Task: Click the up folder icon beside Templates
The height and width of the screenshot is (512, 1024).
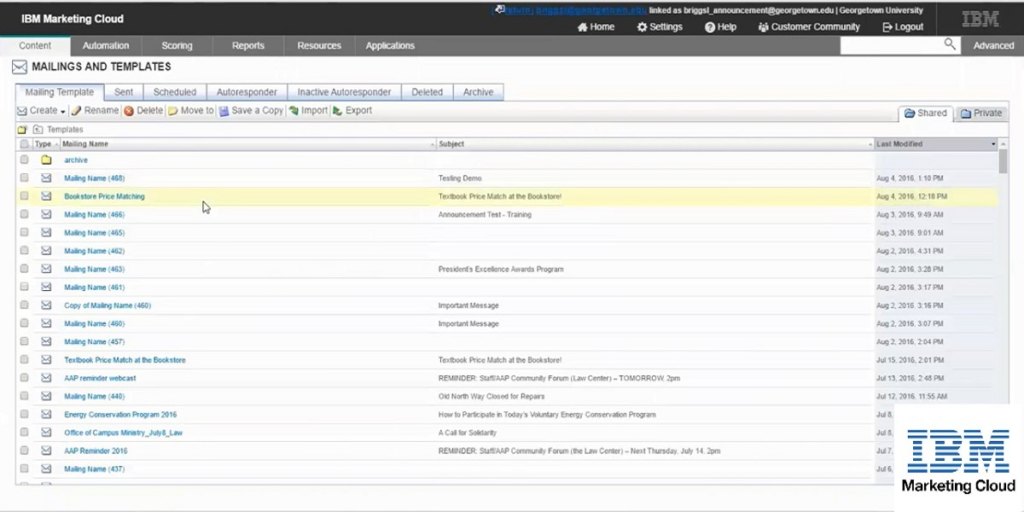Action: [38, 129]
